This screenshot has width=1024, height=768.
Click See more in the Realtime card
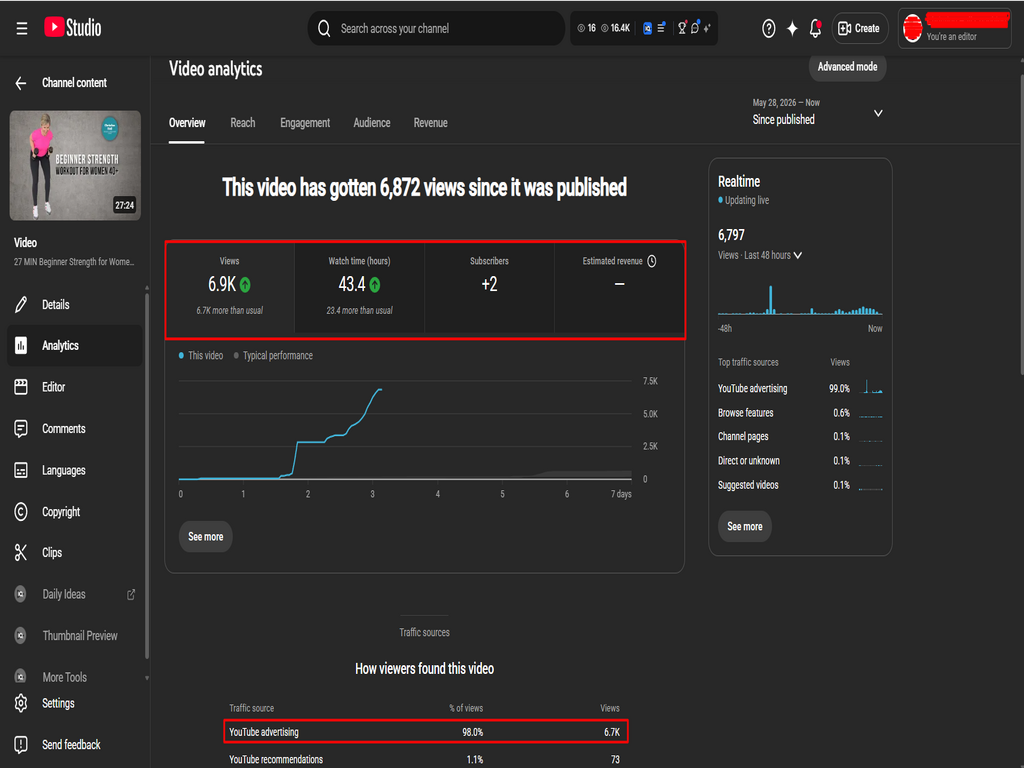coord(744,526)
